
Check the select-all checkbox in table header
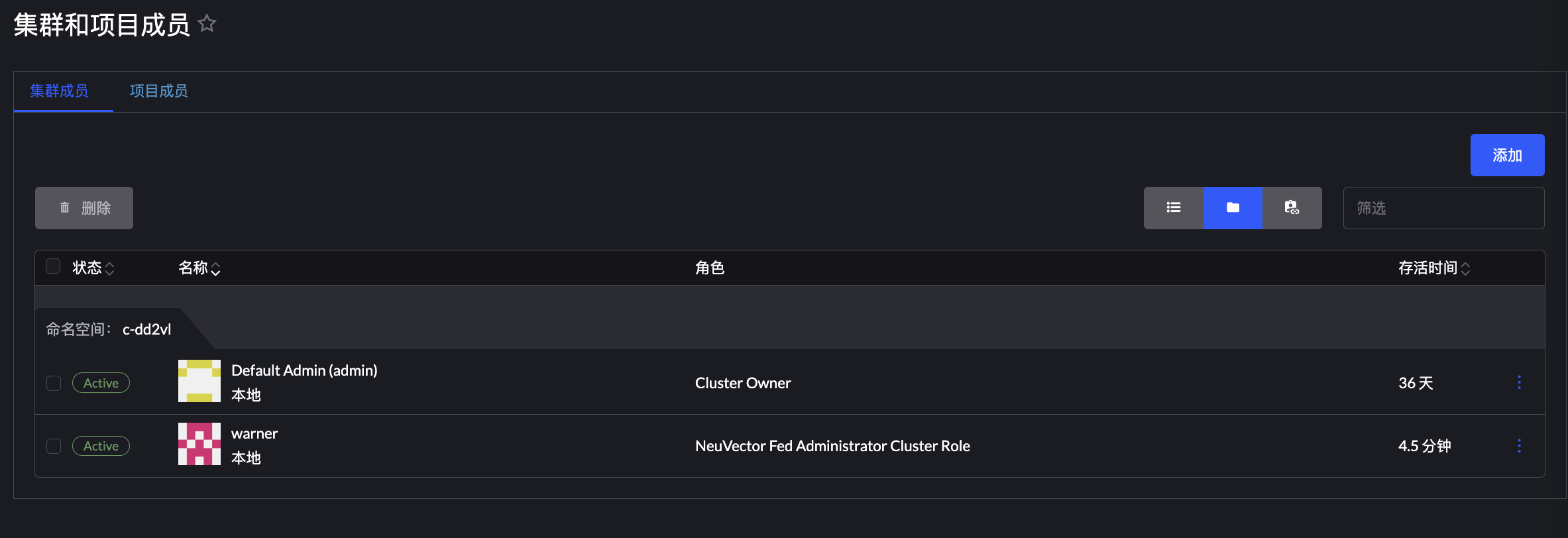pos(53,266)
